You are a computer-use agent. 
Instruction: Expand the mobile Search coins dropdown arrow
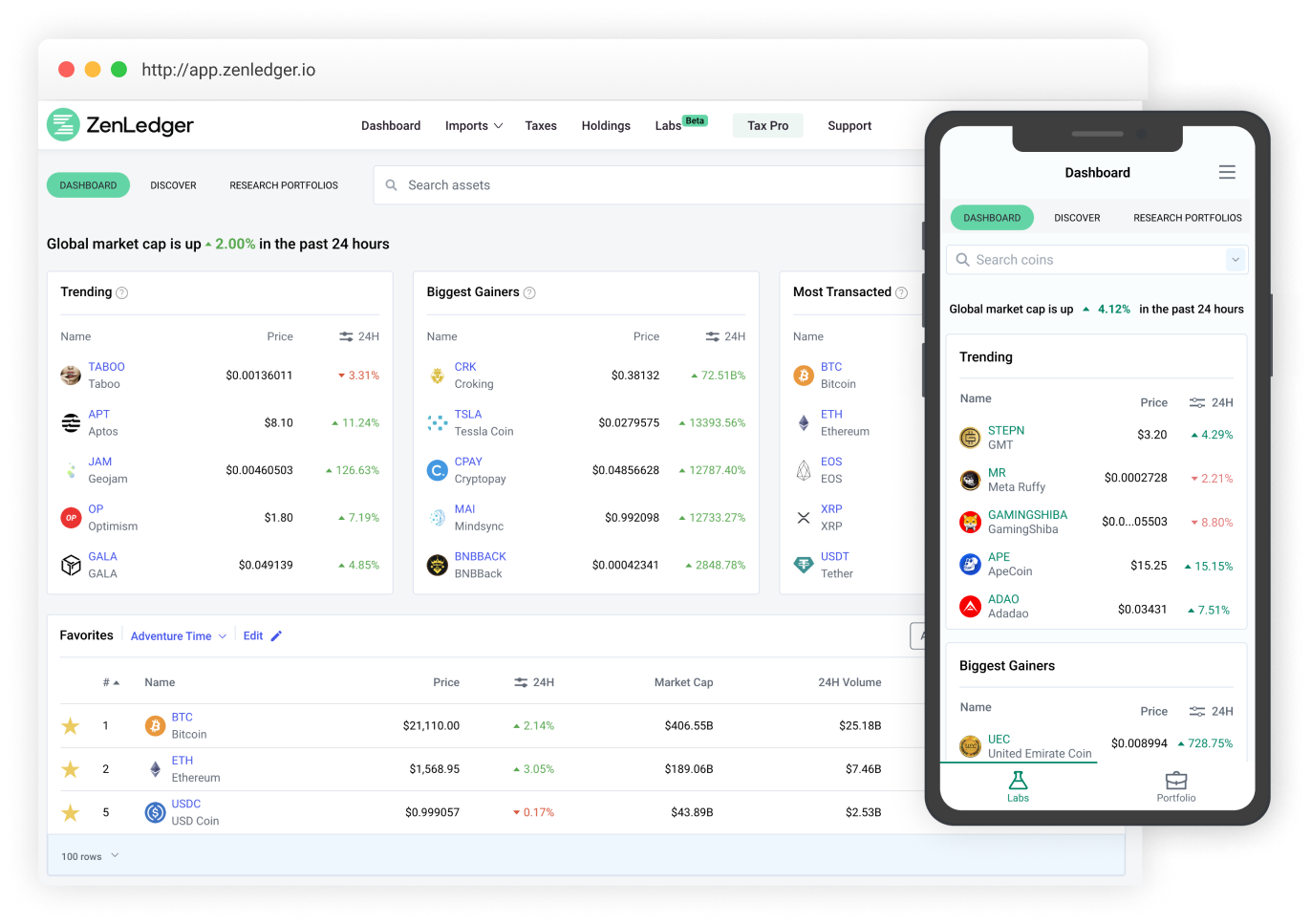[x=1236, y=260]
